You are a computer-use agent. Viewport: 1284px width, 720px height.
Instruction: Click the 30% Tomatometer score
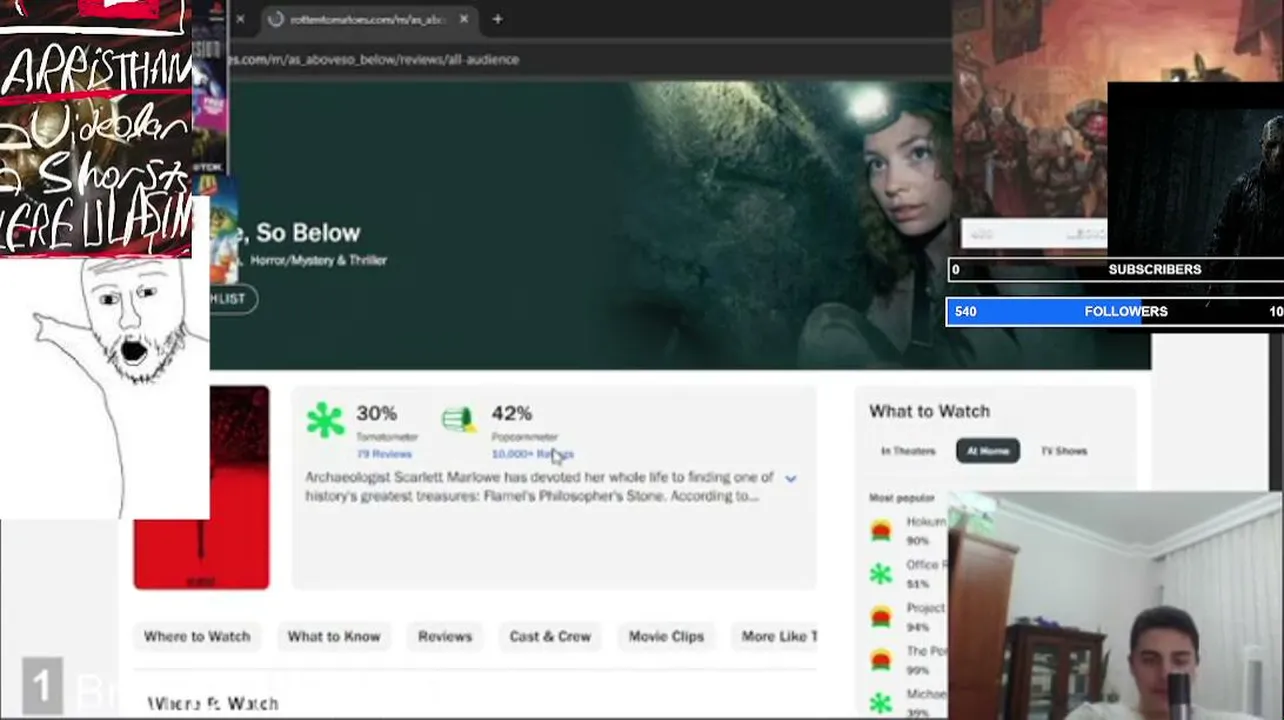[377, 413]
